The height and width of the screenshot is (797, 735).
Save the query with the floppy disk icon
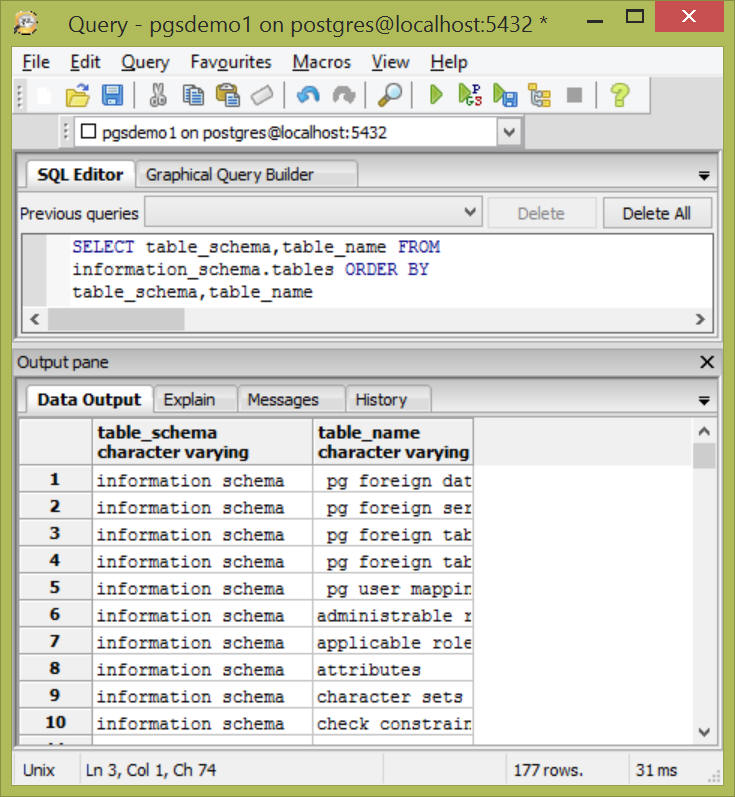pos(112,95)
